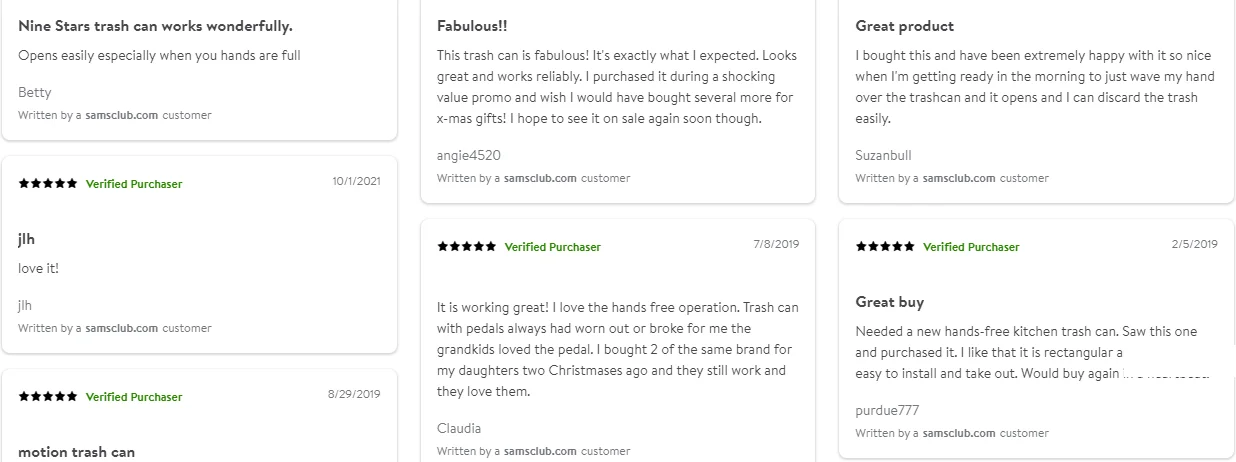Select reviewer name angie4520

tap(469, 155)
